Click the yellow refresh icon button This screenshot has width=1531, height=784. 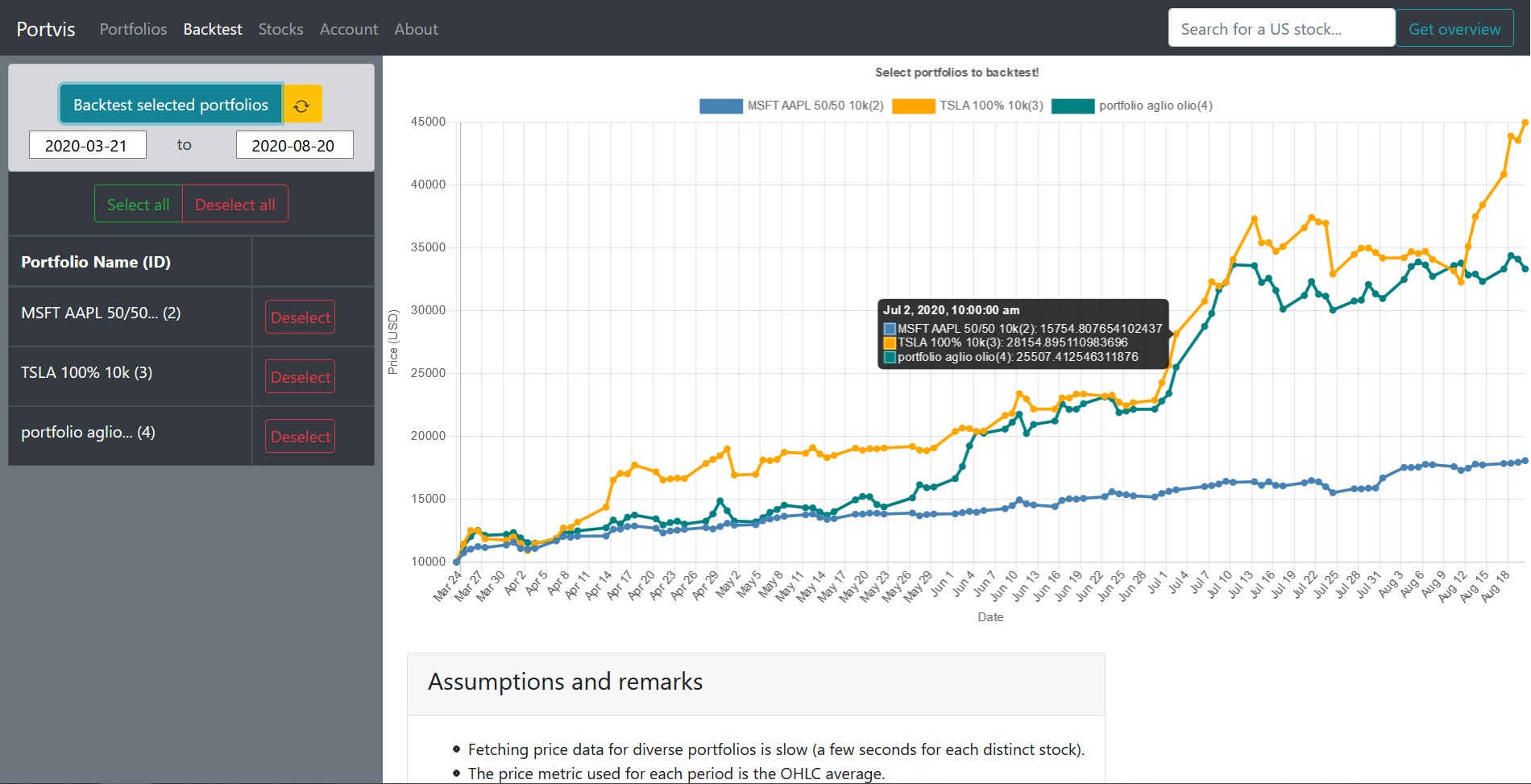click(x=303, y=105)
